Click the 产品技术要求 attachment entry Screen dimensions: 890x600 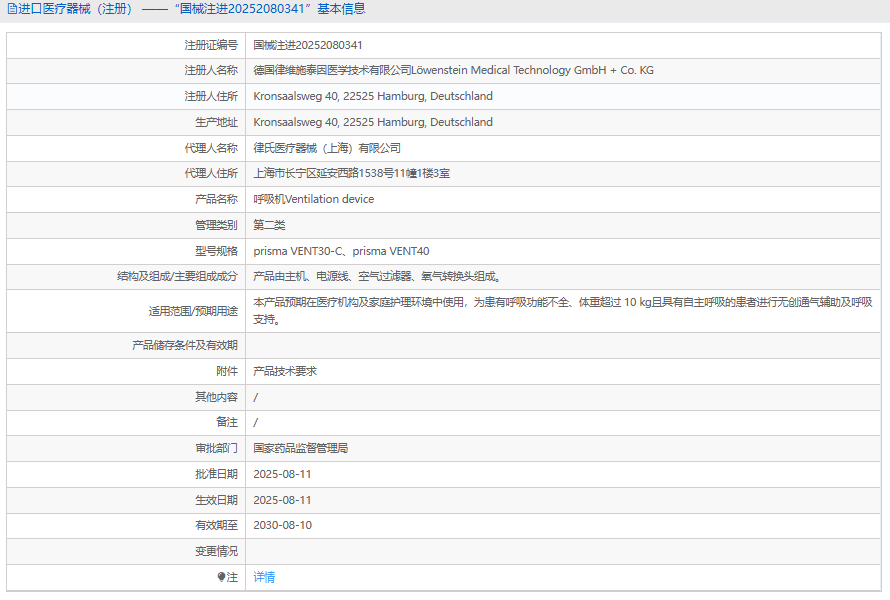coord(285,371)
